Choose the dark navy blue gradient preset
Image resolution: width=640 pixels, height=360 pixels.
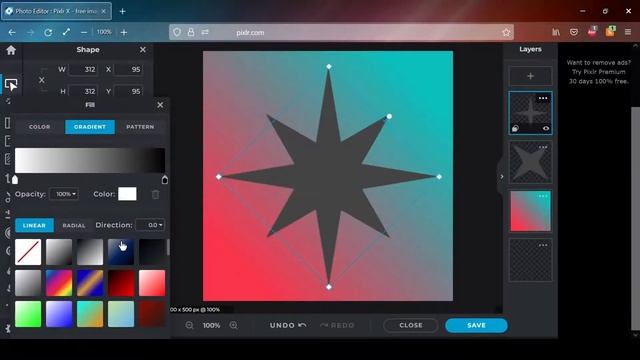121,252
